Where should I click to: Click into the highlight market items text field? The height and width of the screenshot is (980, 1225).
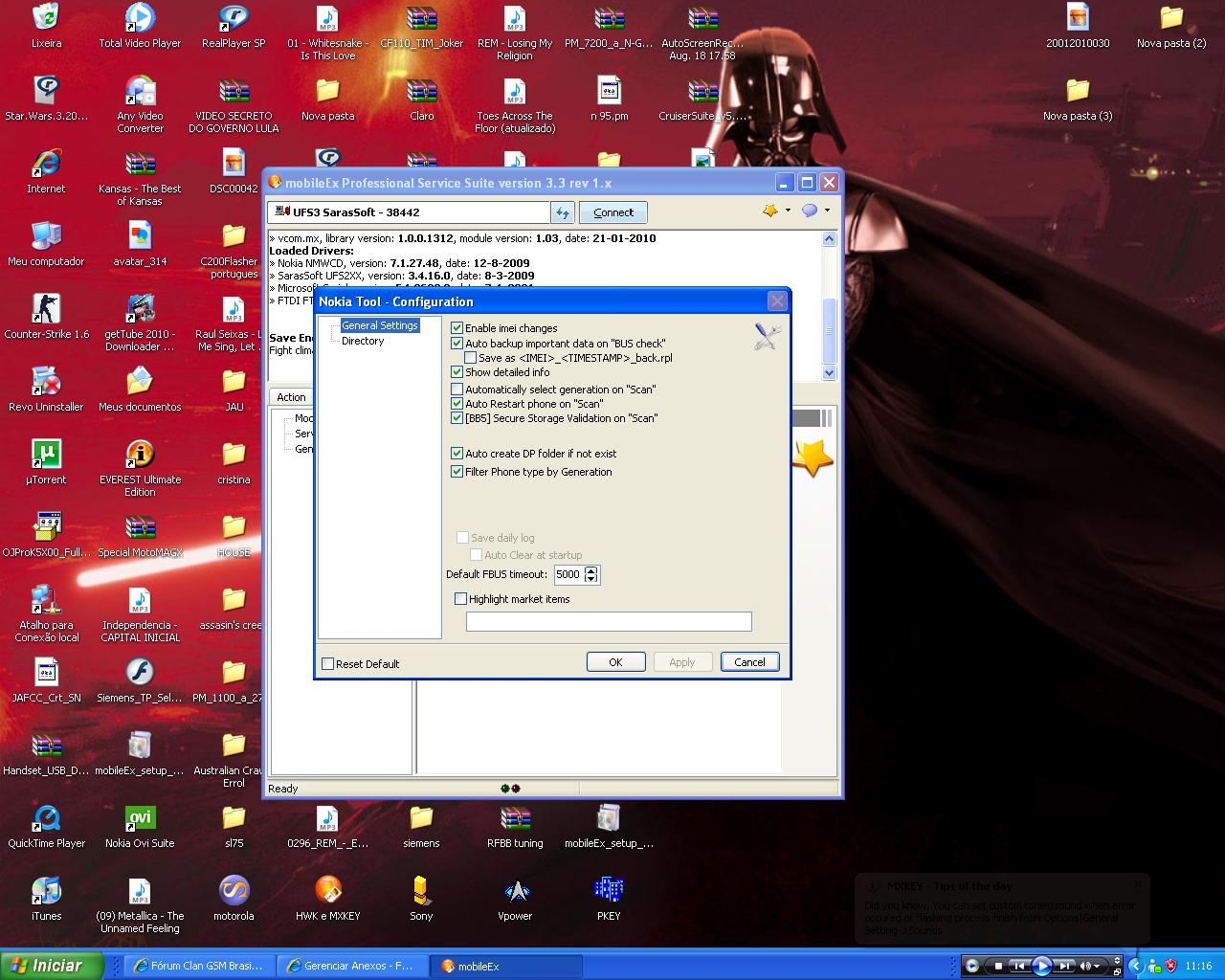click(609, 622)
